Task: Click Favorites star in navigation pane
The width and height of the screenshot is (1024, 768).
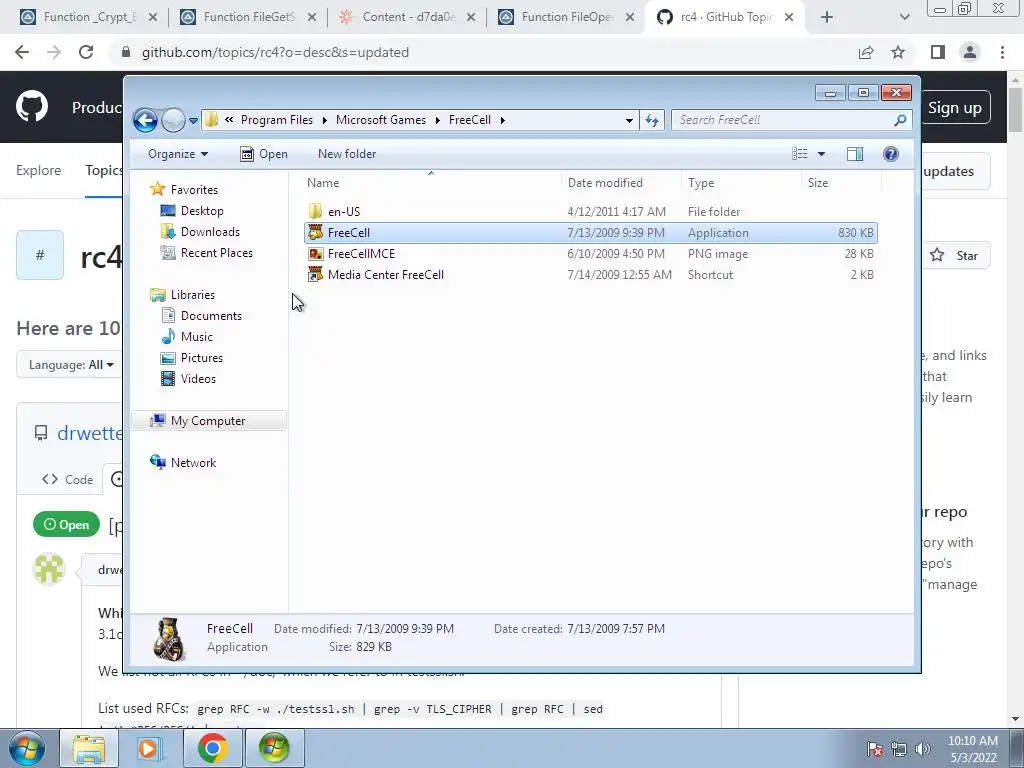Action: click(x=157, y=189)
